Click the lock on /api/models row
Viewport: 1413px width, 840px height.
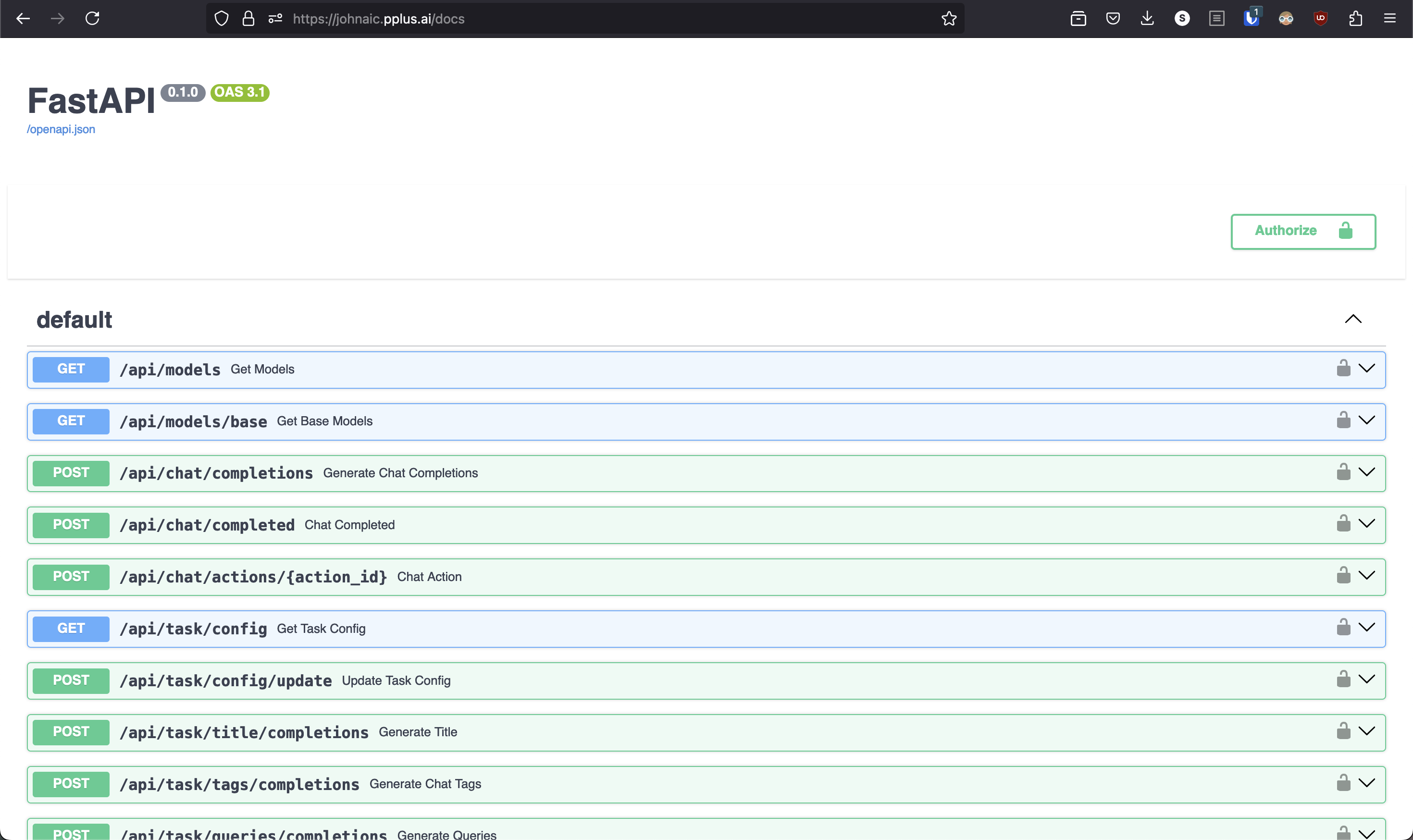point(1343,368)
